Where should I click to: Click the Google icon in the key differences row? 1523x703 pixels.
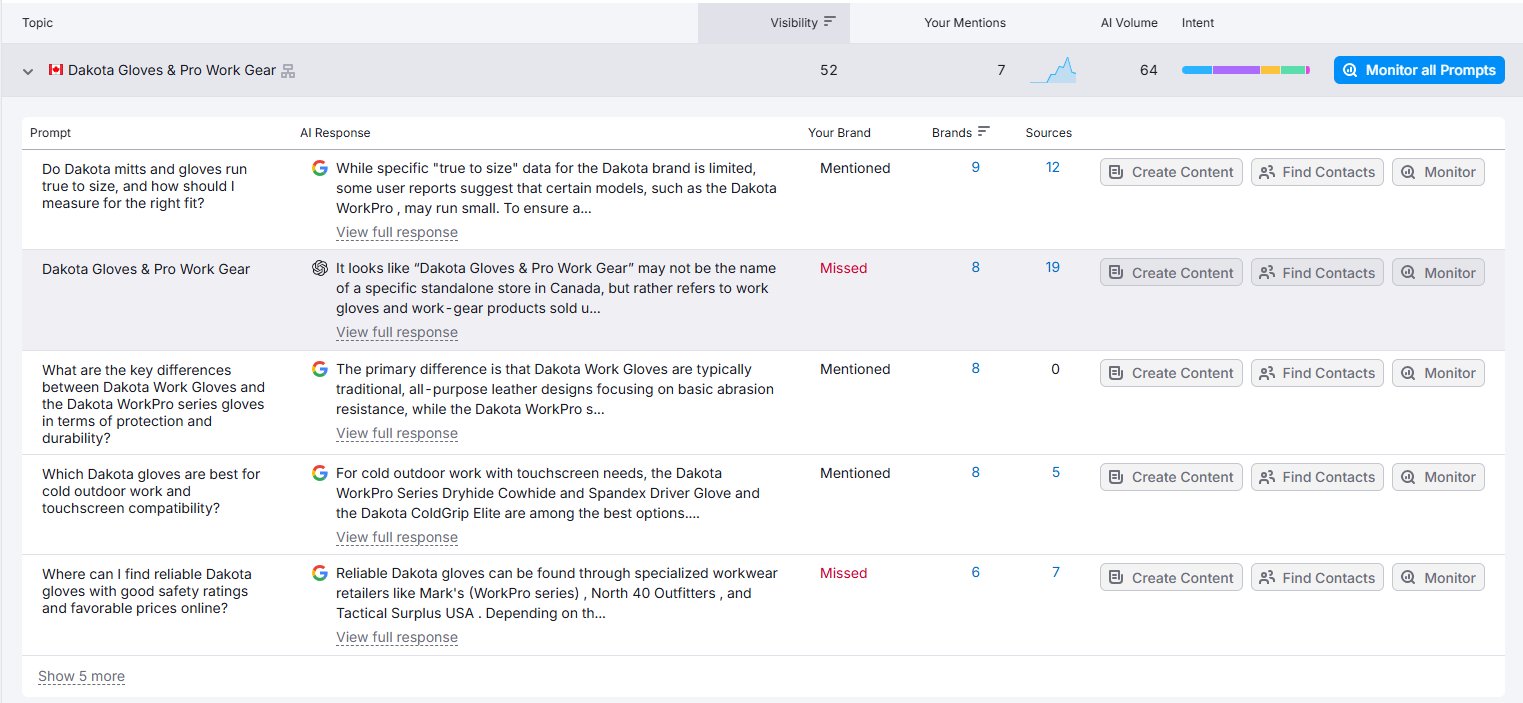[320, 369]
